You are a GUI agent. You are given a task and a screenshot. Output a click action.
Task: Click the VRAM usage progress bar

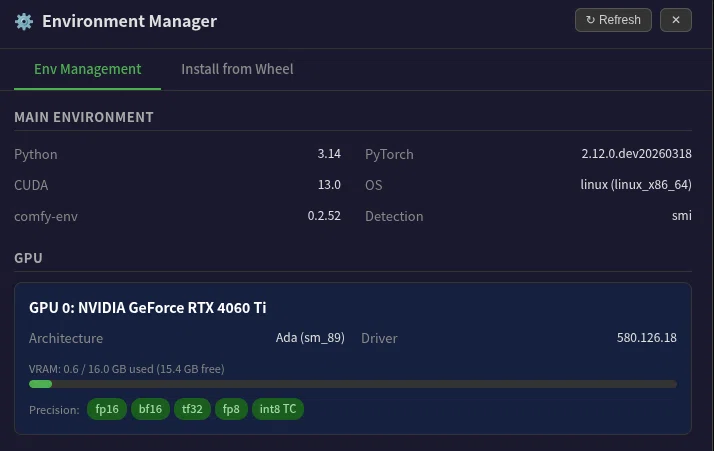tap(353, 384)
